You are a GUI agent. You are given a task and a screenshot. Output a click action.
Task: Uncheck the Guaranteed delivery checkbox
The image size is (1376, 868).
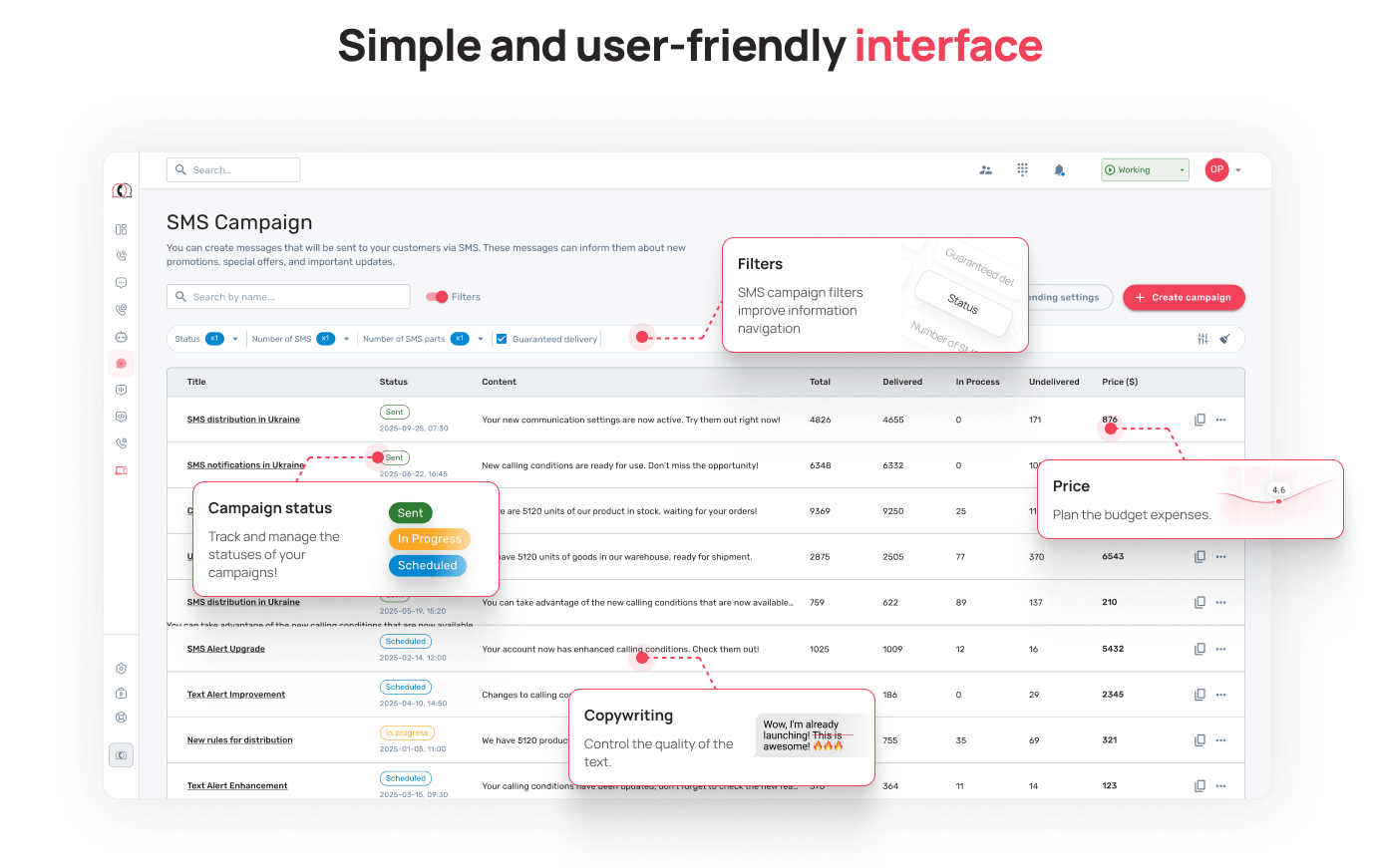pos(503,339)
